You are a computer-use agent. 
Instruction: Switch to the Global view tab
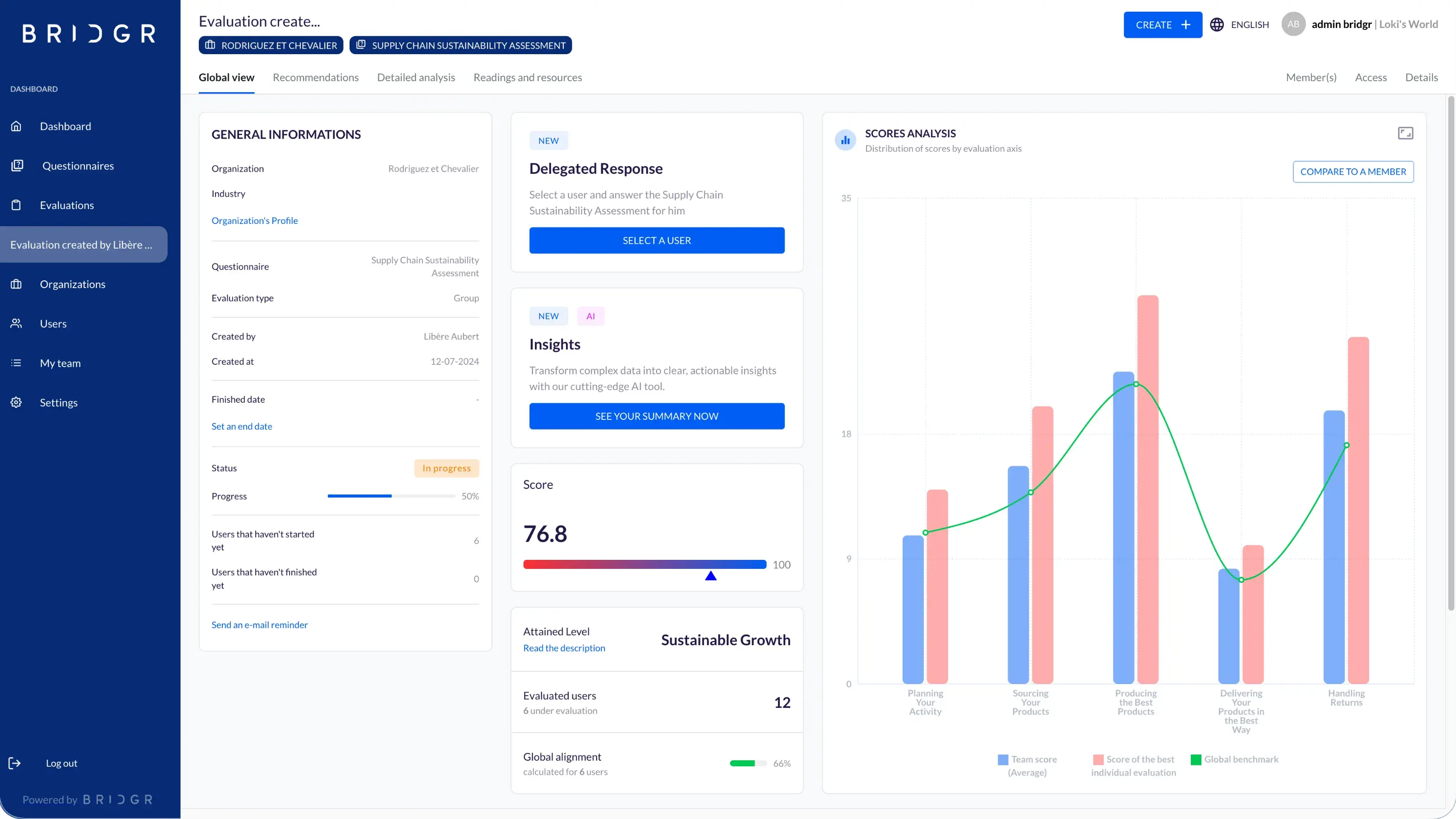pyautogui.click(x=226, y=77)
